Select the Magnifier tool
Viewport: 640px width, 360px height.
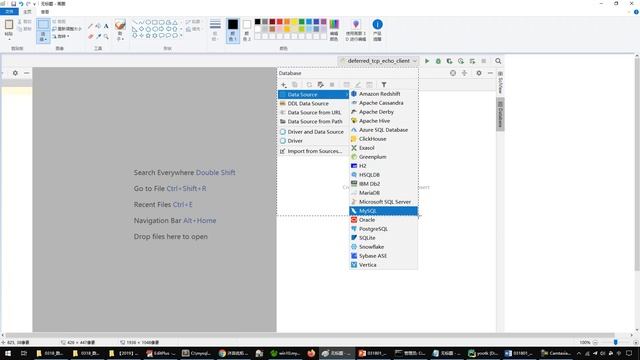(x=106, y=36)
